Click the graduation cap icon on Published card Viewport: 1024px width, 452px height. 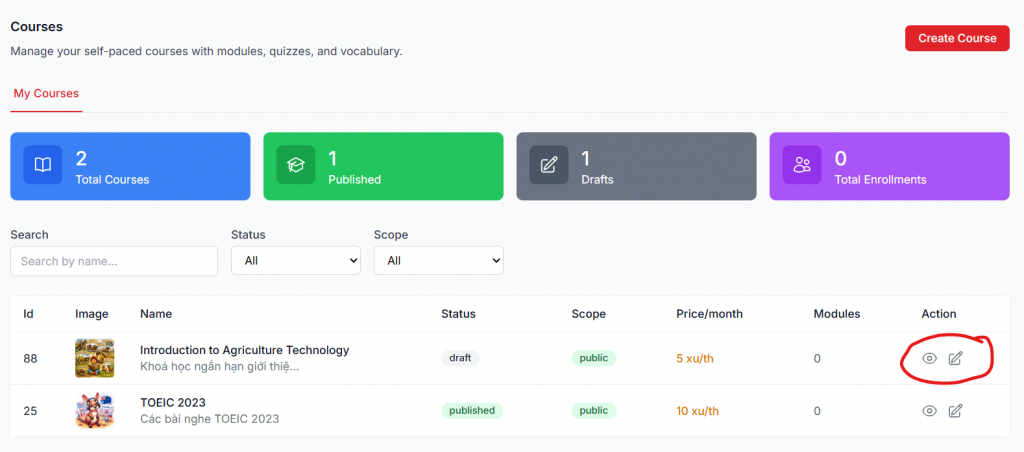pos(296,165)
